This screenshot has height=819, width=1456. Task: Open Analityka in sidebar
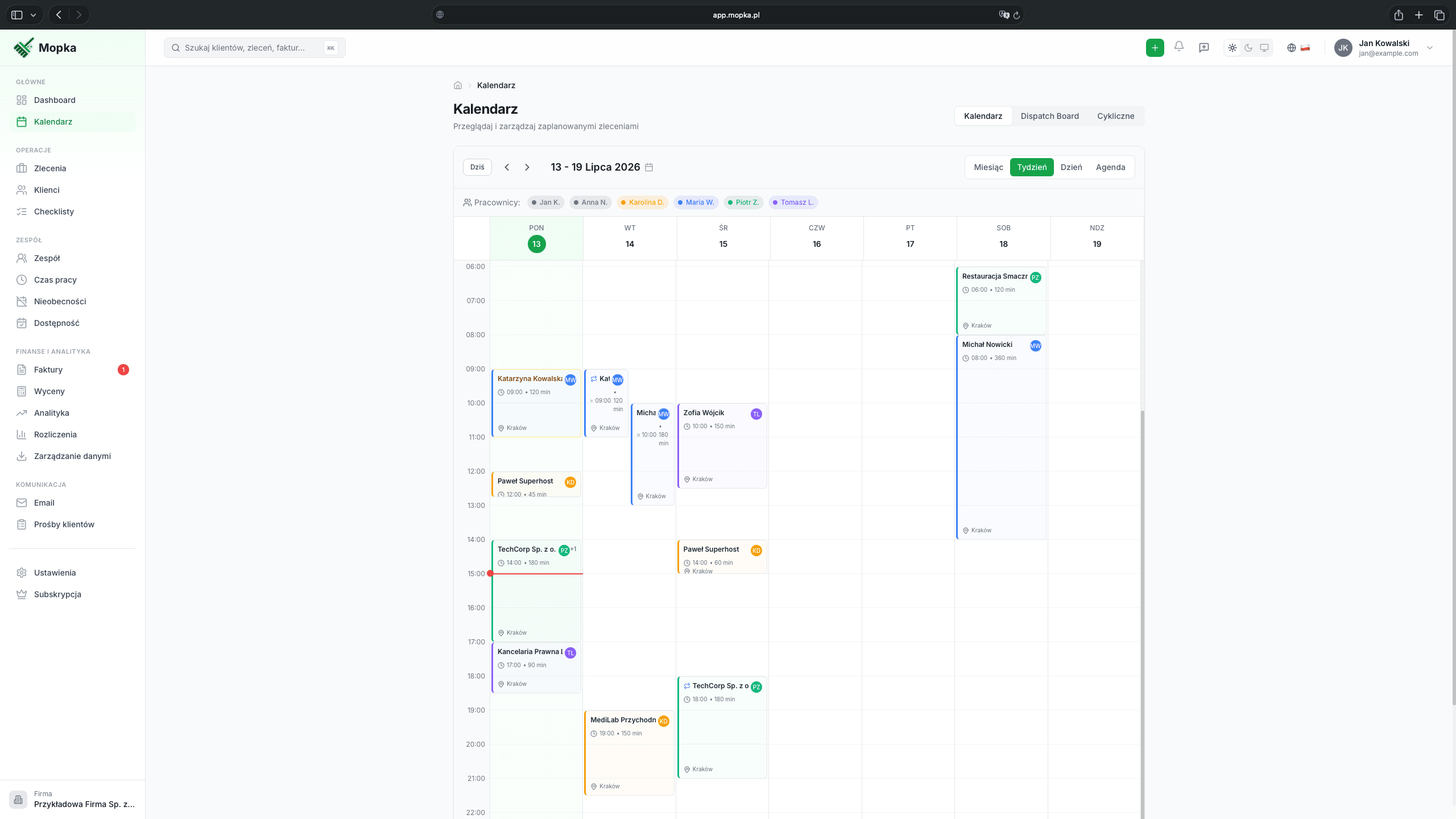coord(73,413)
